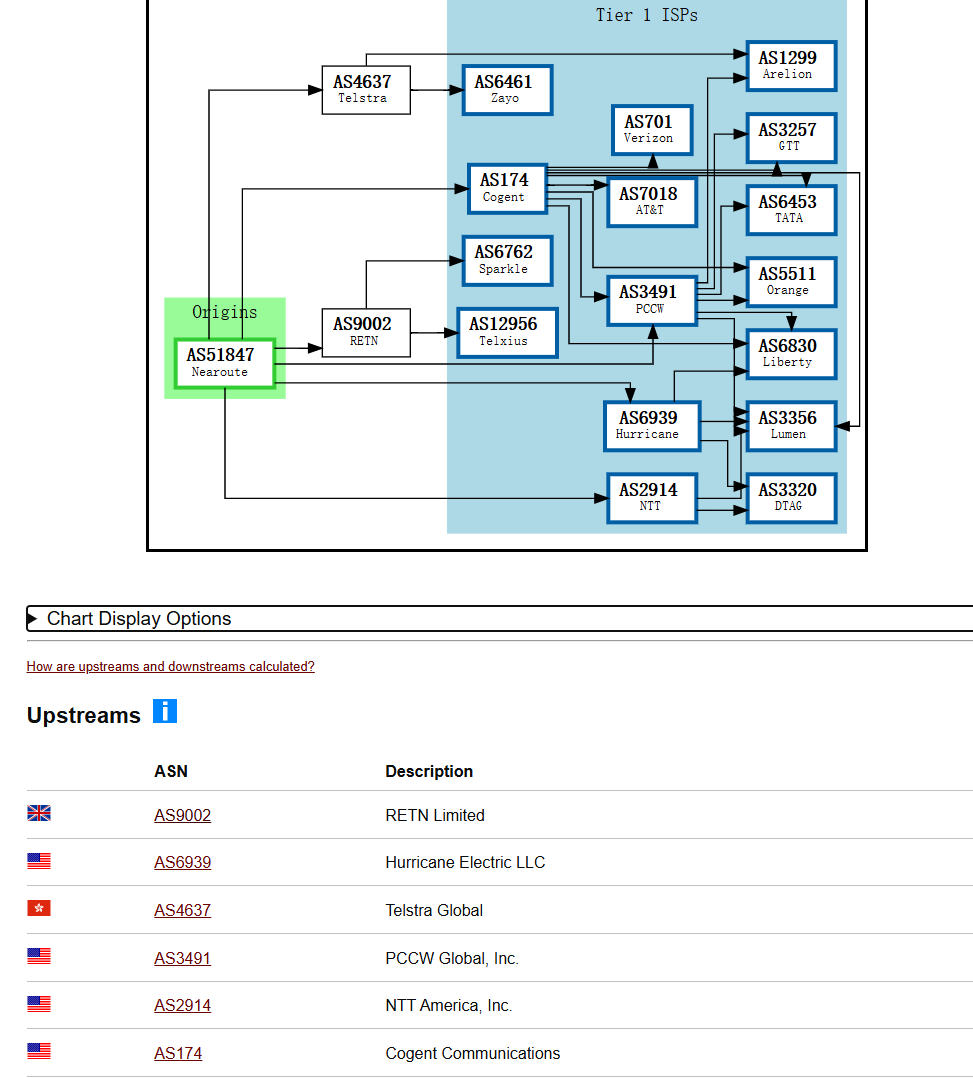Select the AS51847 Nearoute origin node in the graph
973x1078 pixels.
pos(225,363)
